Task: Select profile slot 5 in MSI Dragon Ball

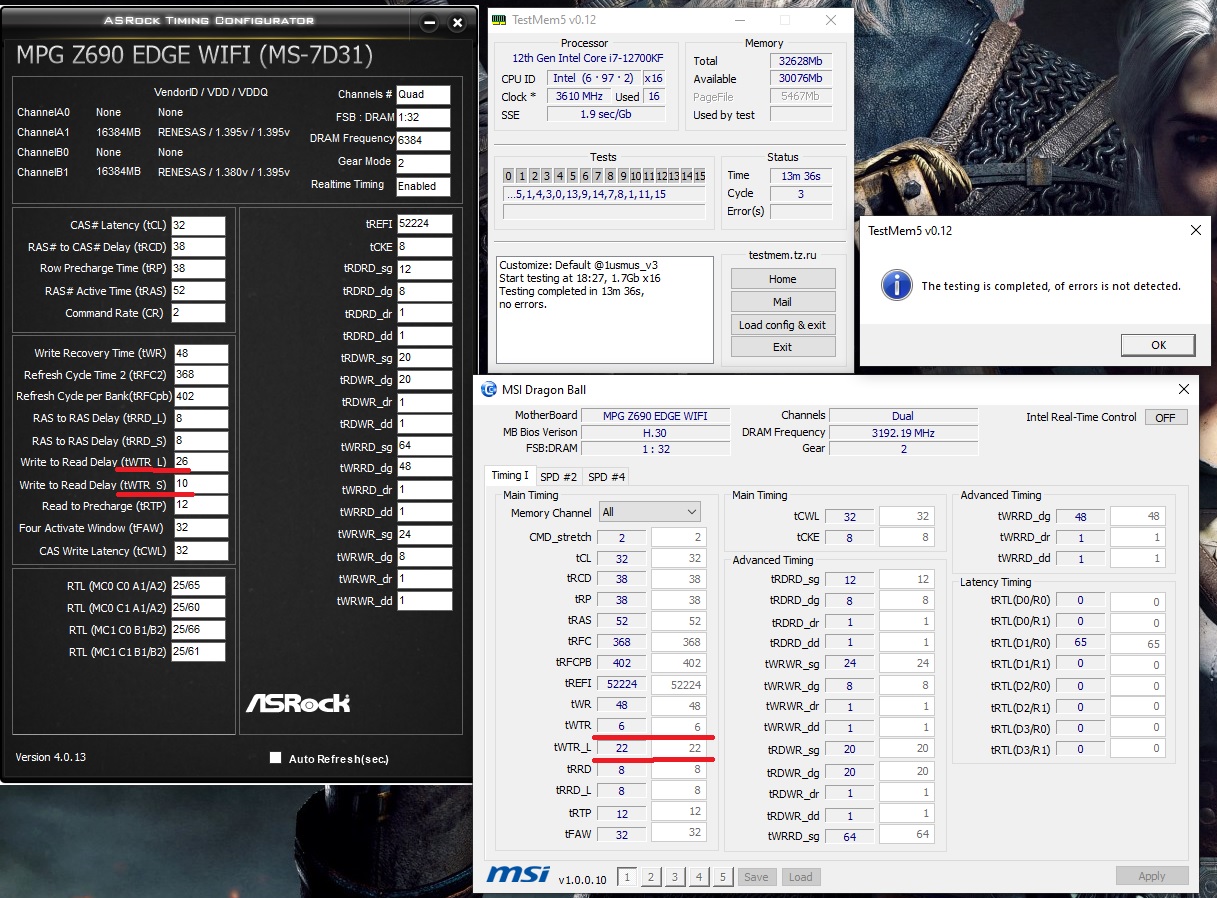Action: (723, 877)
